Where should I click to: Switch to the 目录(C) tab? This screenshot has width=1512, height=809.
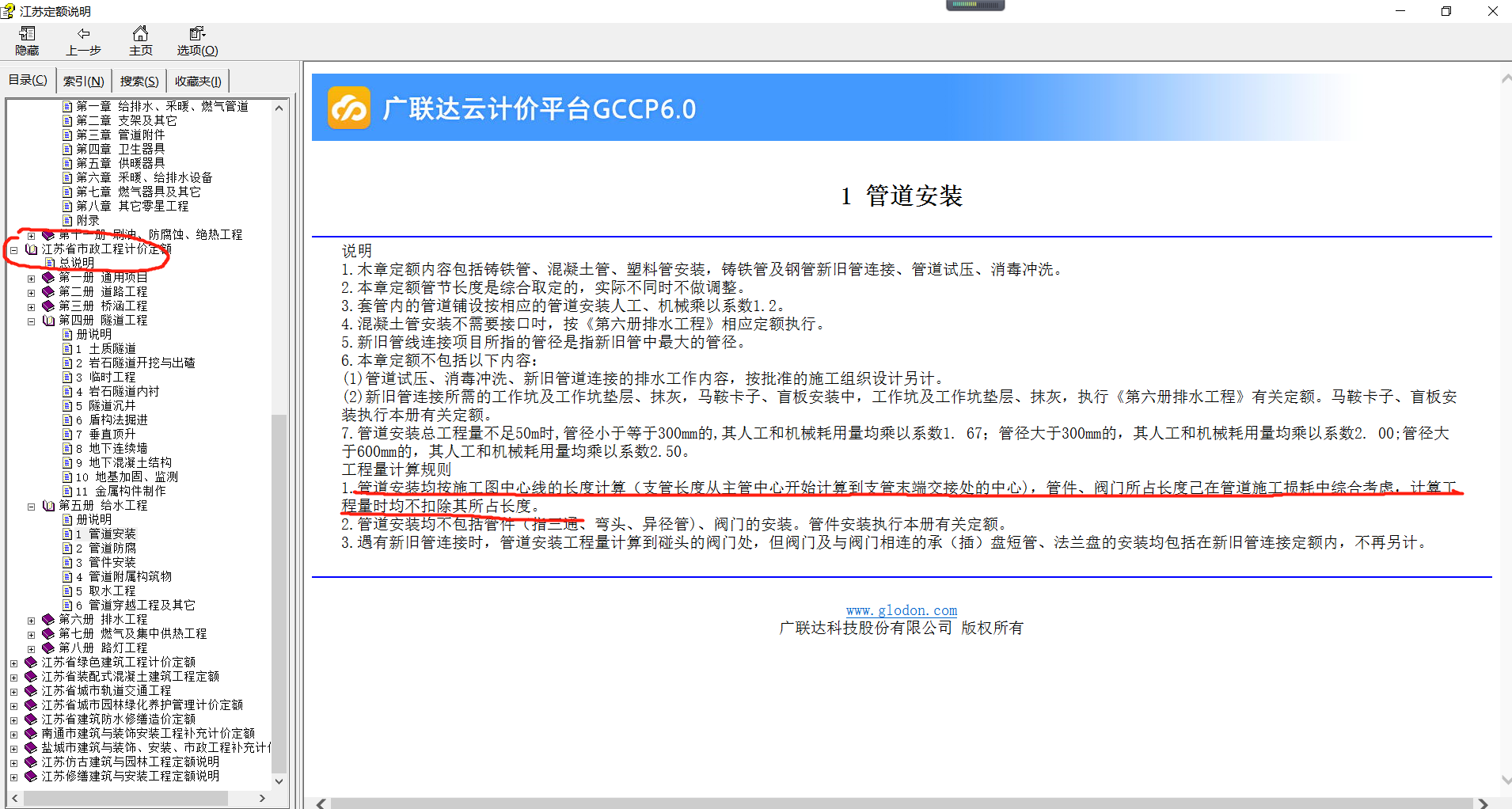[x=28, y=80]
